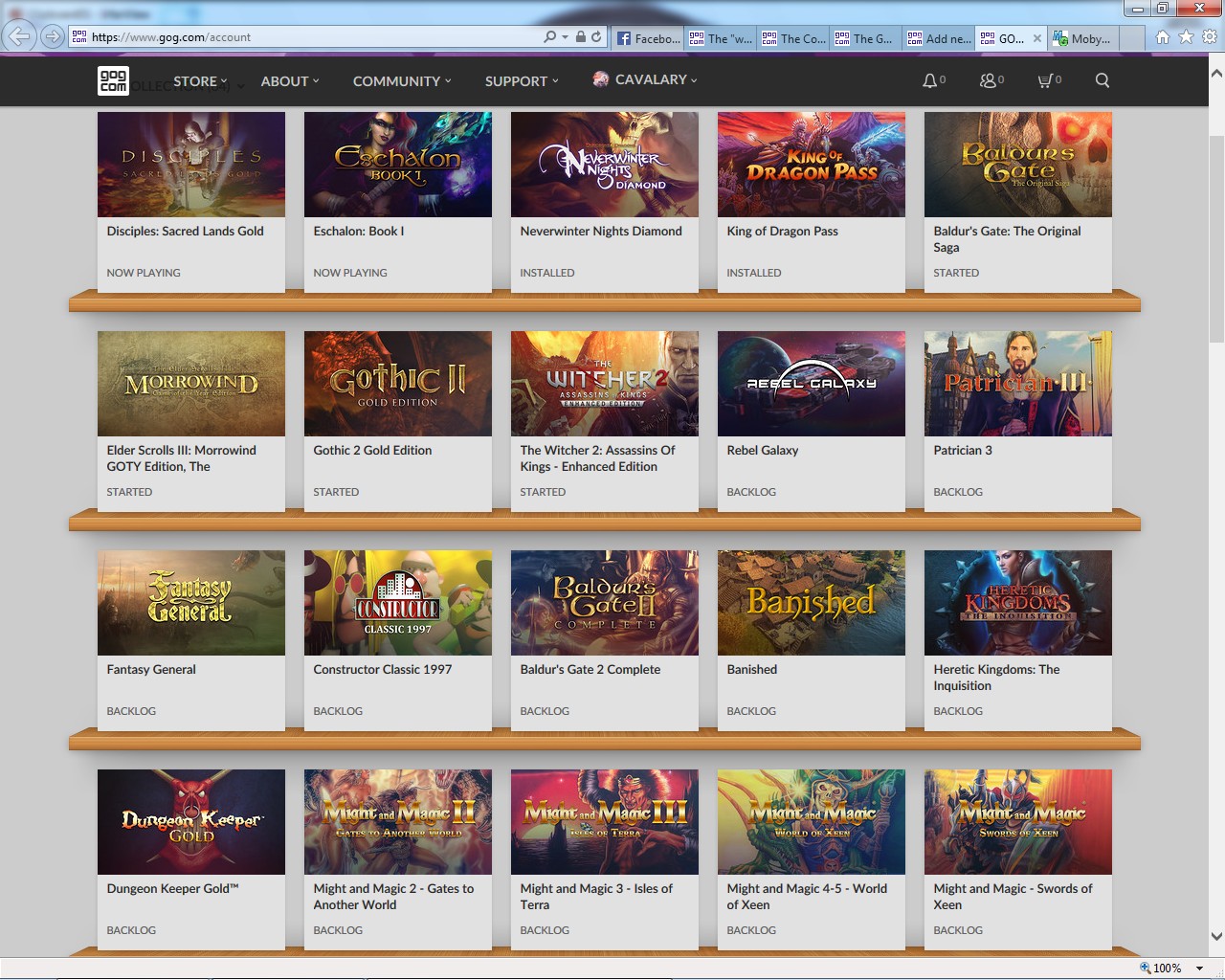This screenshot has width=1225, height=980.
Task: Expand the ABOUT menu
Action: click(x=290, y=81)
